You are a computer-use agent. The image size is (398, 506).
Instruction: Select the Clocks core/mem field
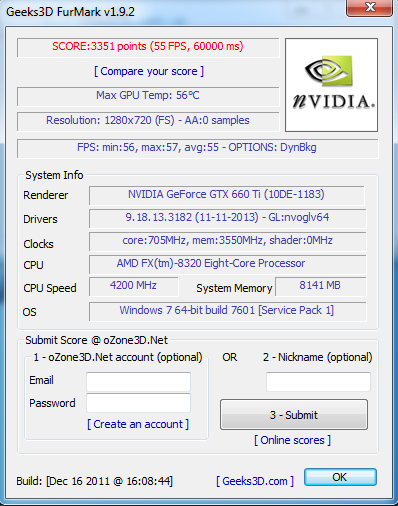[x=227, y=241]
